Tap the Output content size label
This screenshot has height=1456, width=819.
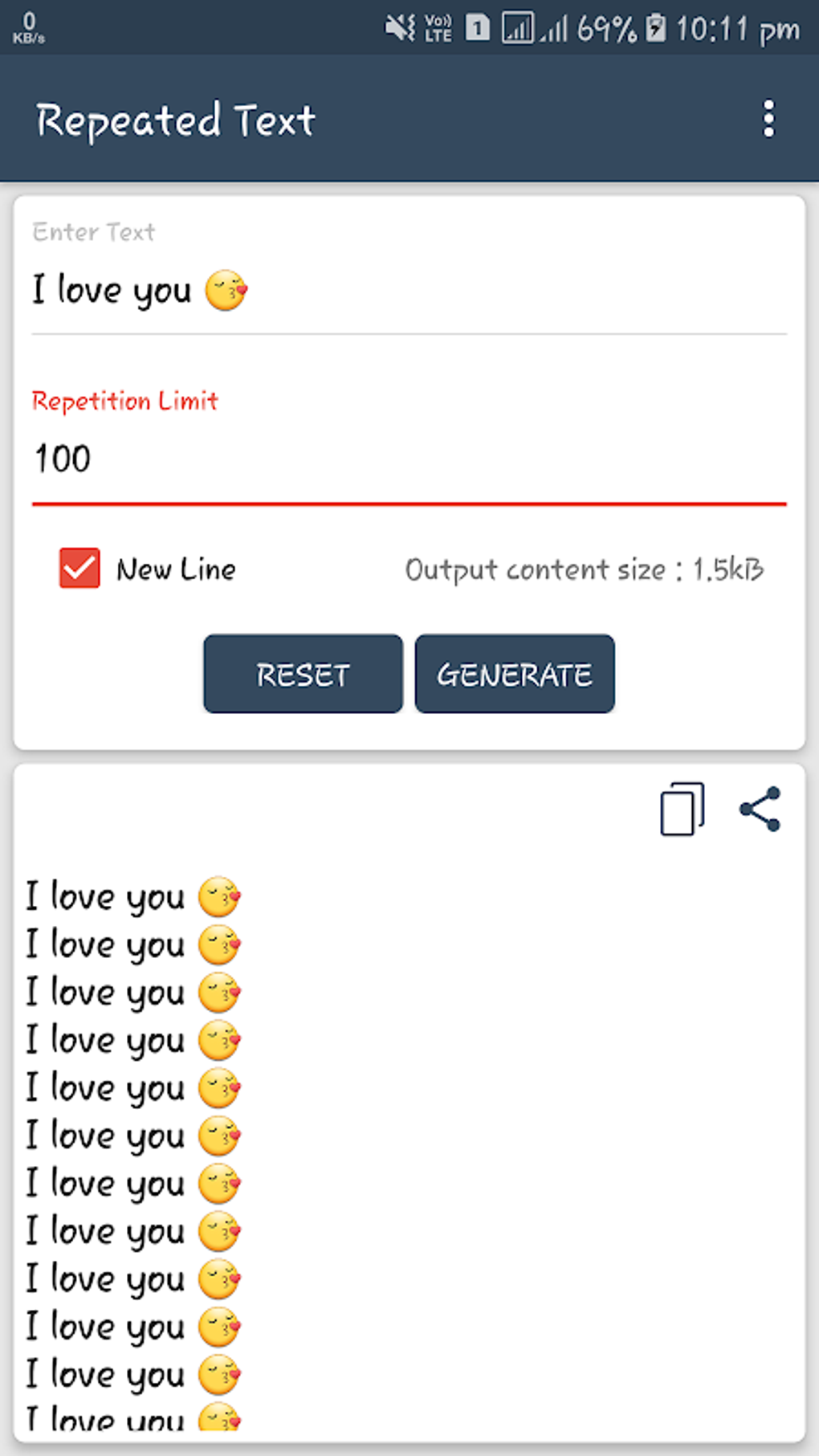click(x=584, y=569)
